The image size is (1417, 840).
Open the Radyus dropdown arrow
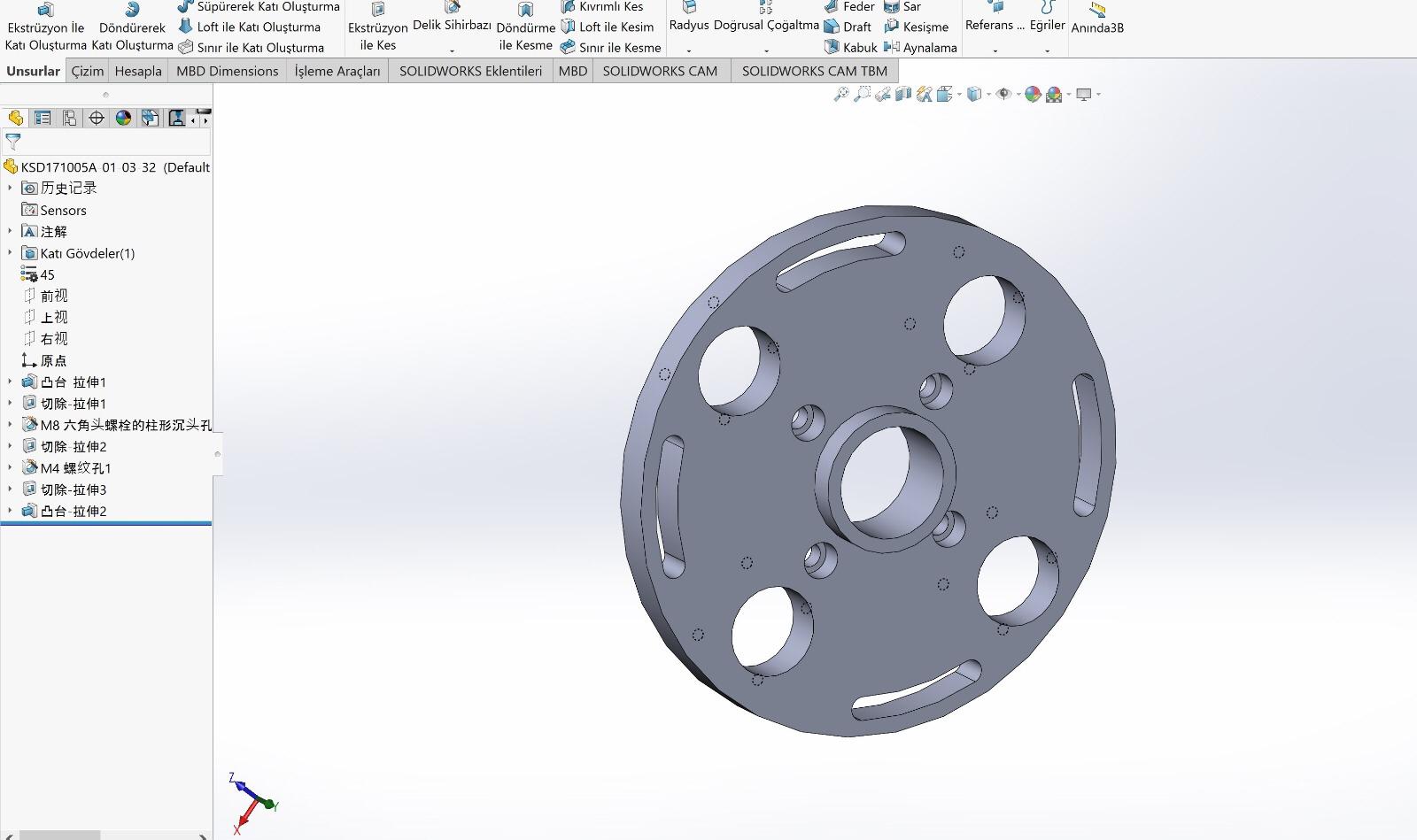[x=689, y=50]
